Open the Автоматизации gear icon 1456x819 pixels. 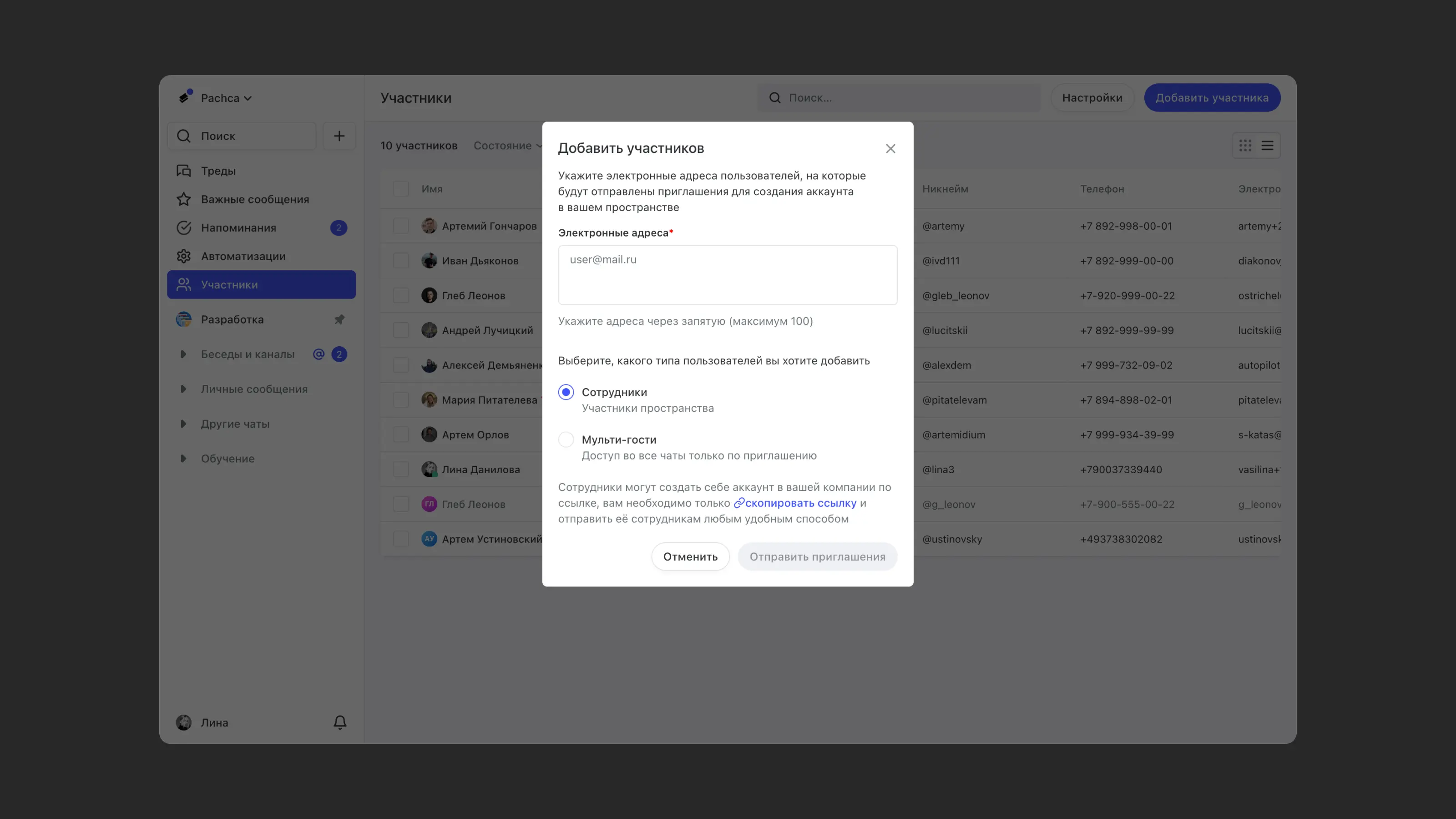point(184,256)
